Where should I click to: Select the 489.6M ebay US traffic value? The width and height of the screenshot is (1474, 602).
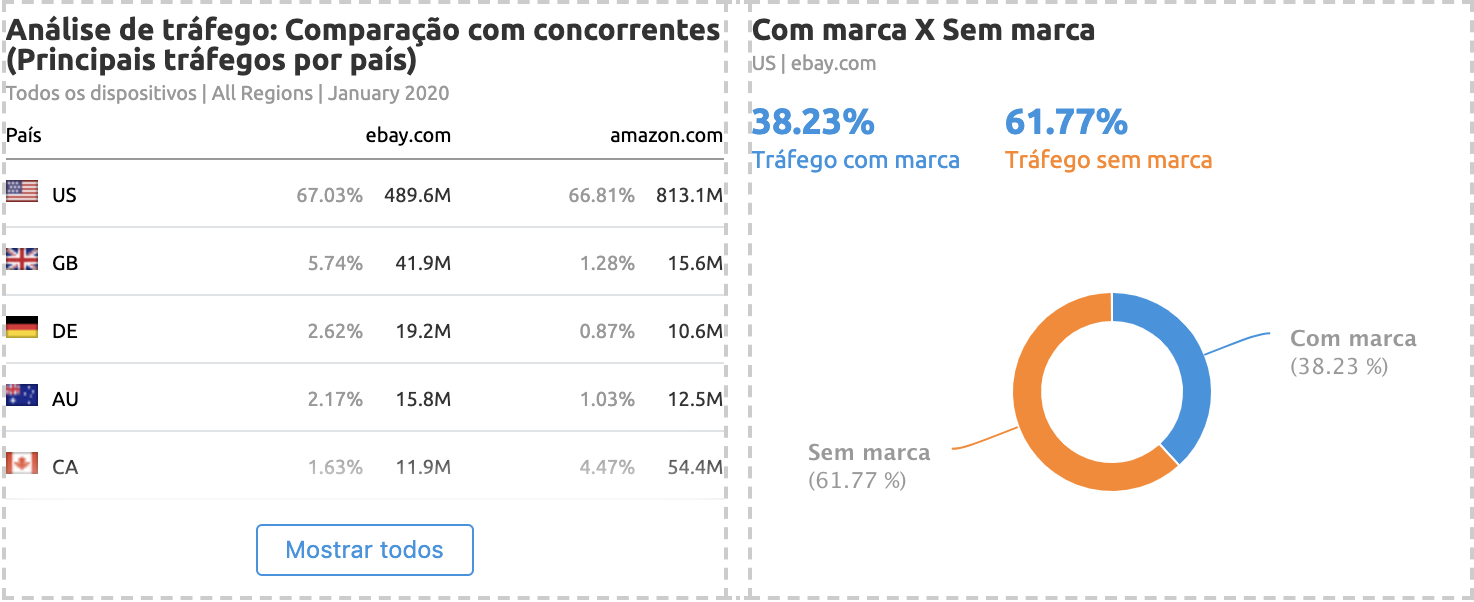click(417, 195)
